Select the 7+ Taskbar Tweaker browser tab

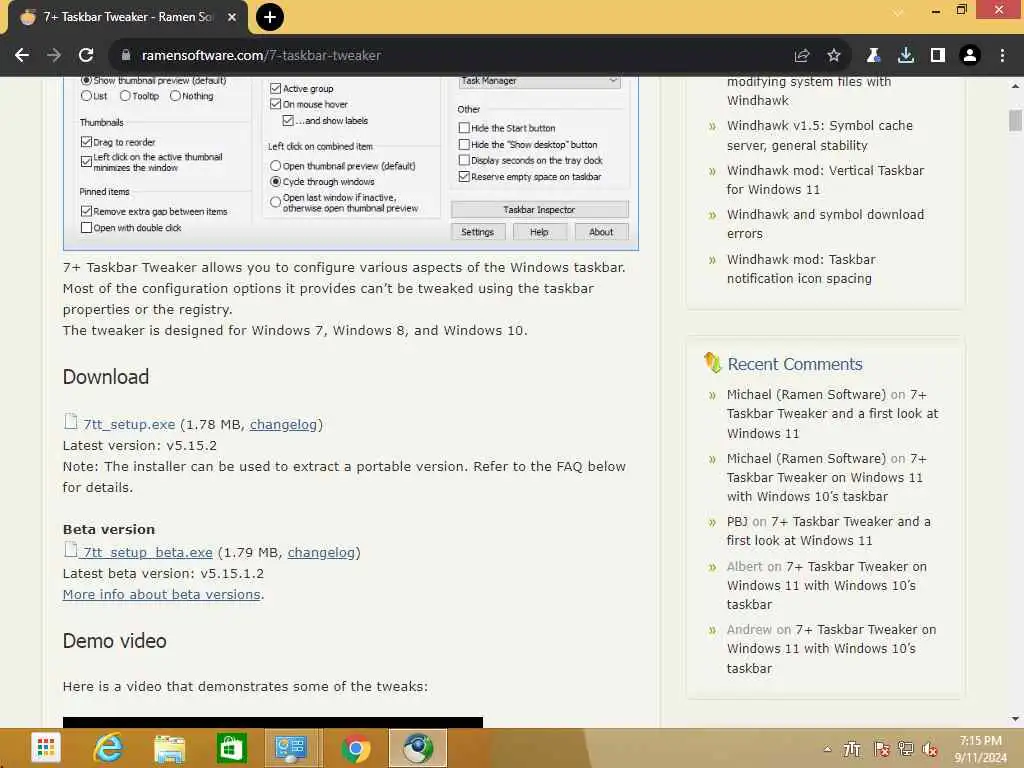[x=127, y=17]
